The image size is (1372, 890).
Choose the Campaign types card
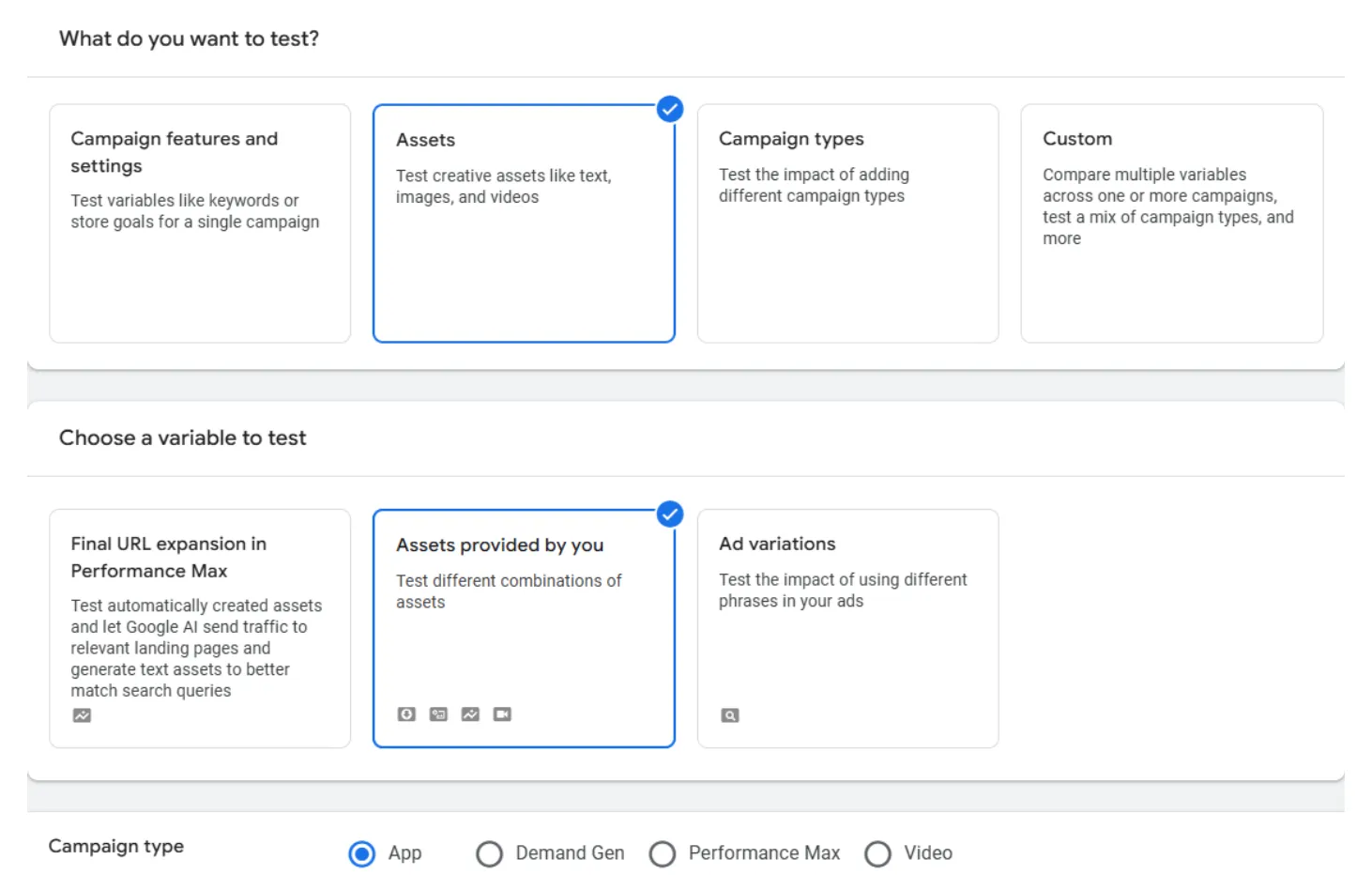(848, 223)
